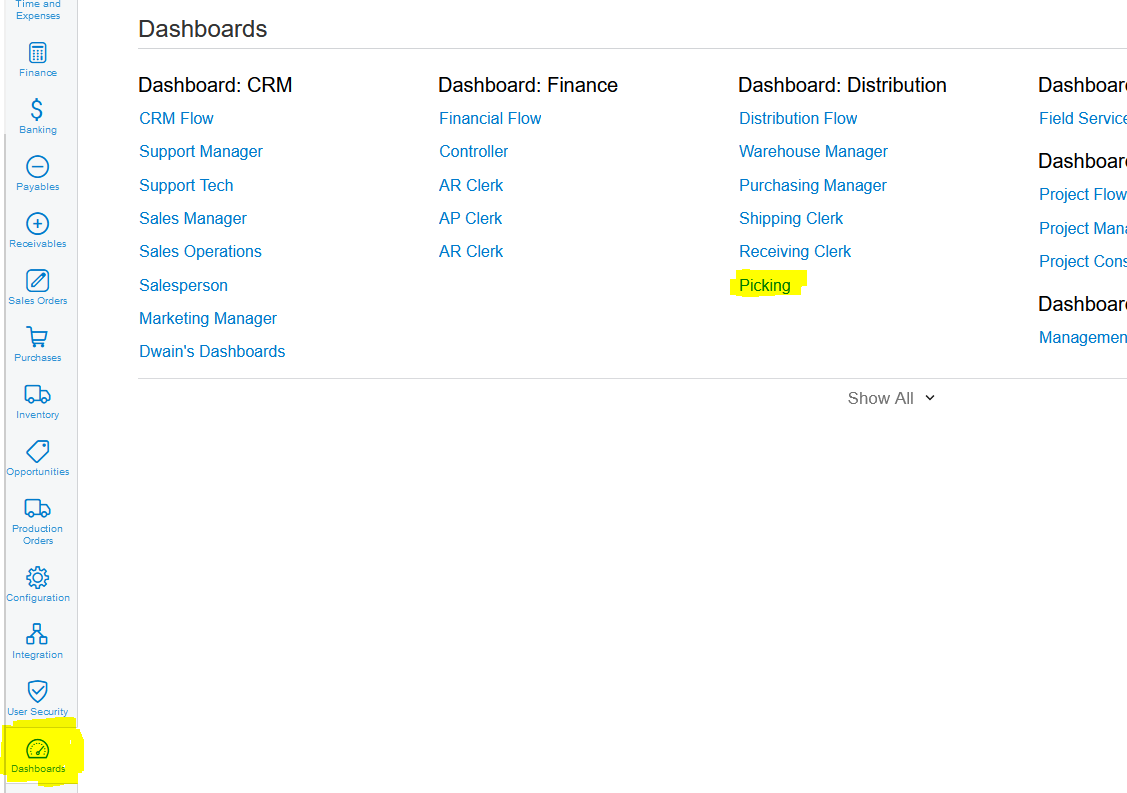Expand the Show All dropdown
The image size is (1127, 793).
[891, 398]
